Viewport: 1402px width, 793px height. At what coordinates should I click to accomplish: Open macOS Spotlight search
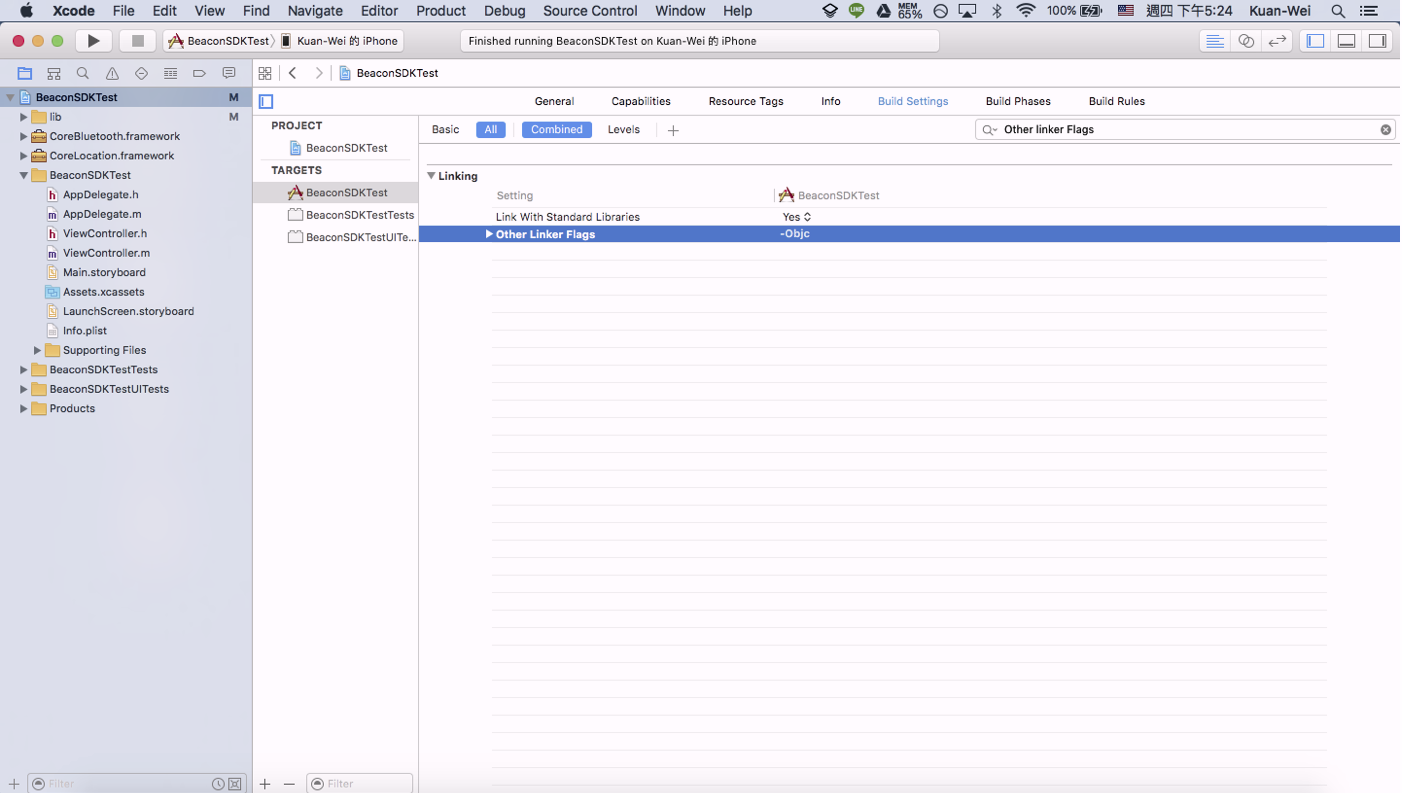(x=1338, y=11)
